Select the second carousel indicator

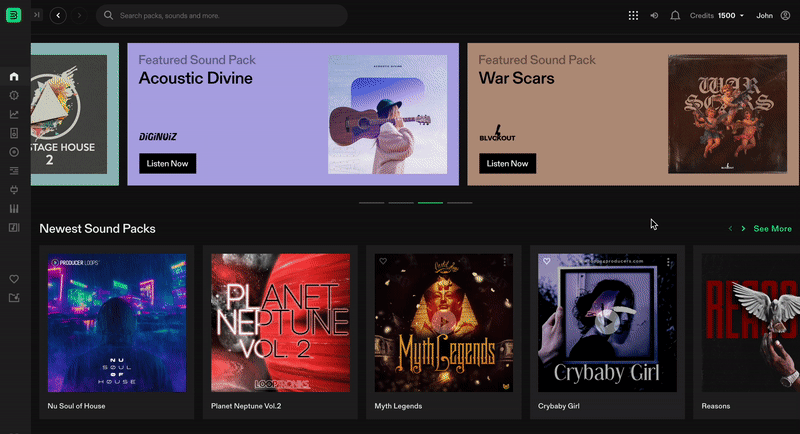click(x=401, y=203)
